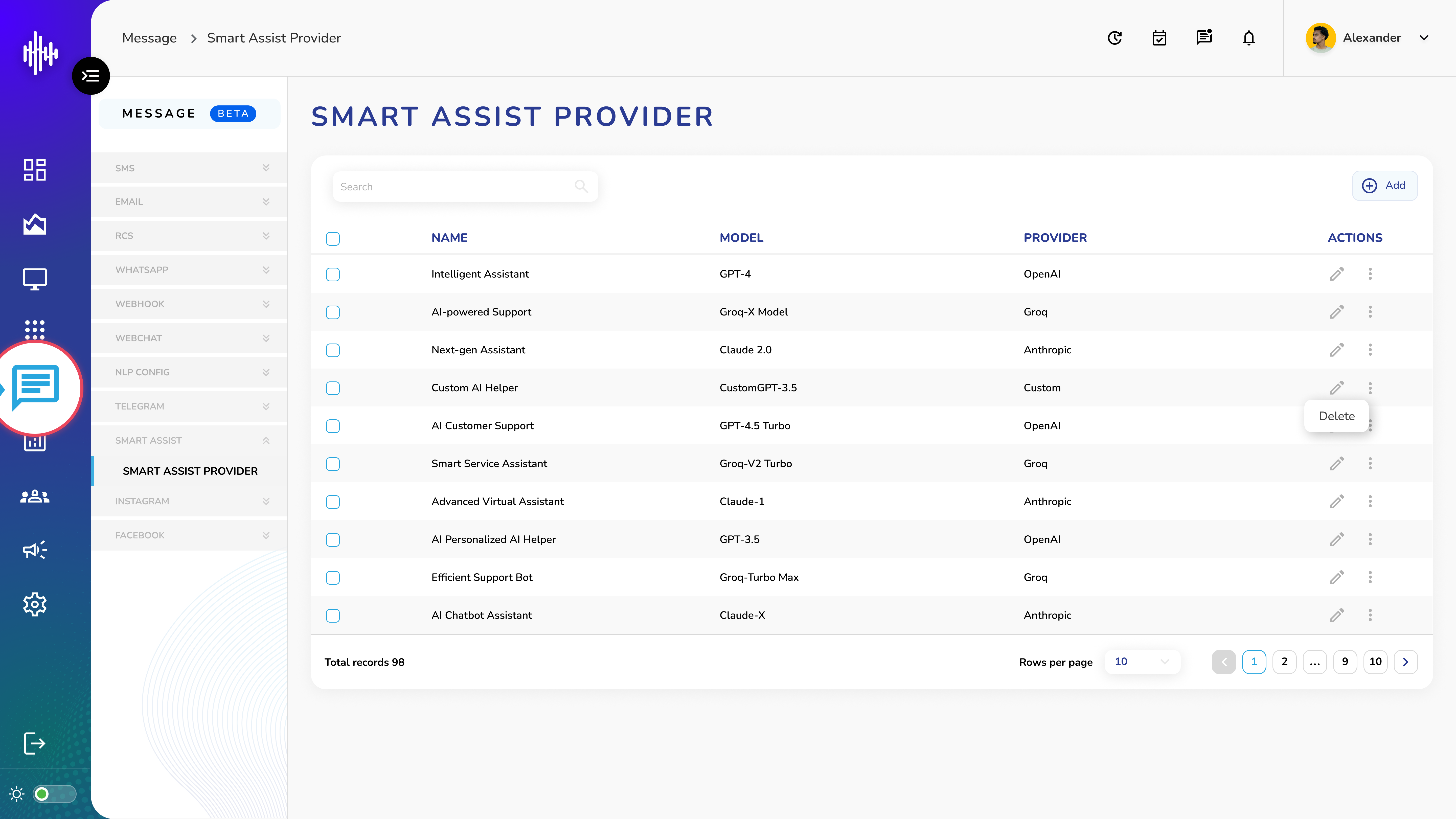
Task: Click the history clock icon in header
Action: 1114,38
